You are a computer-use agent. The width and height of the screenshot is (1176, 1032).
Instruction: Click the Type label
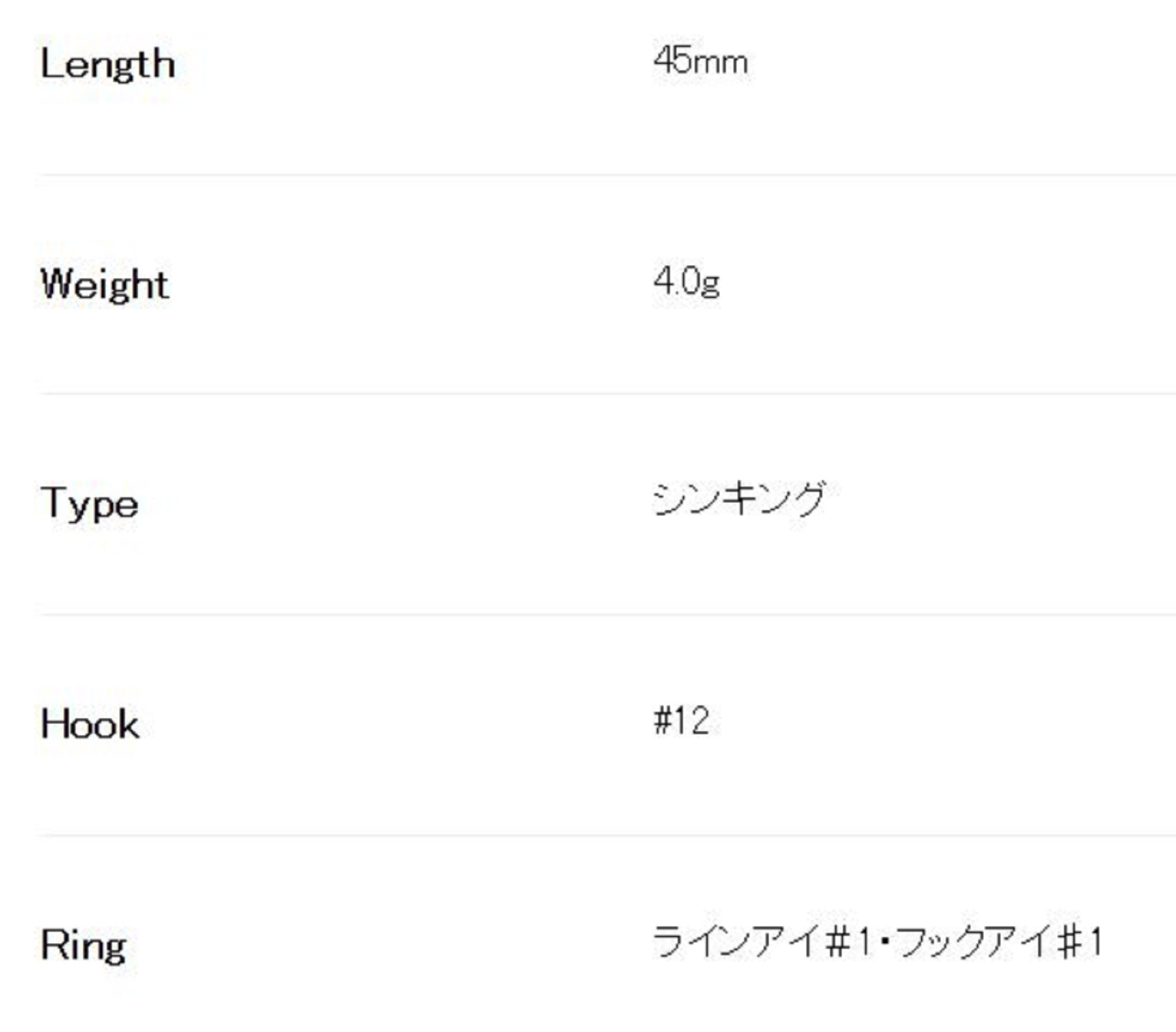(x=89, y=504)
